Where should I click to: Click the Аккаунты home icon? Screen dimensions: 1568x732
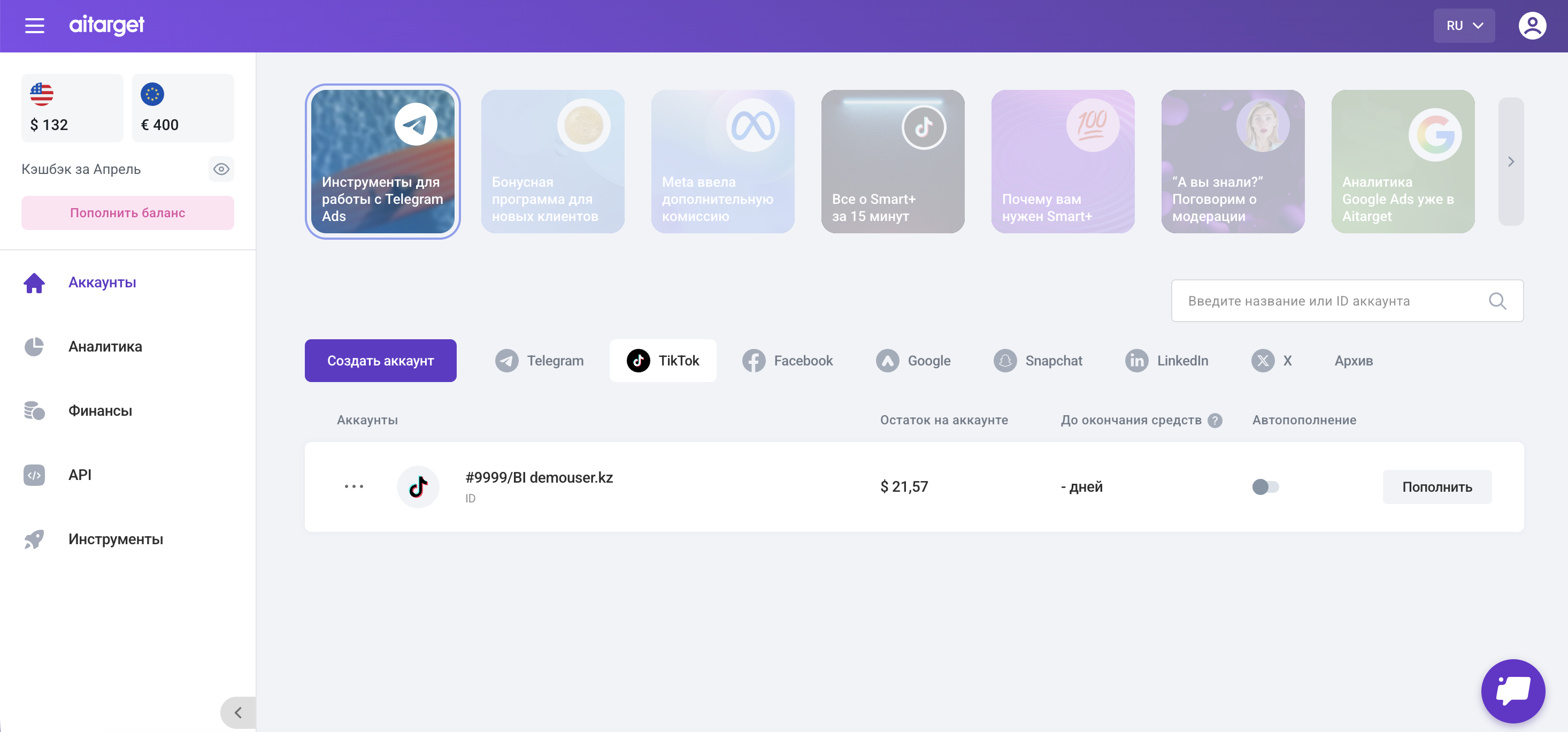34,283
